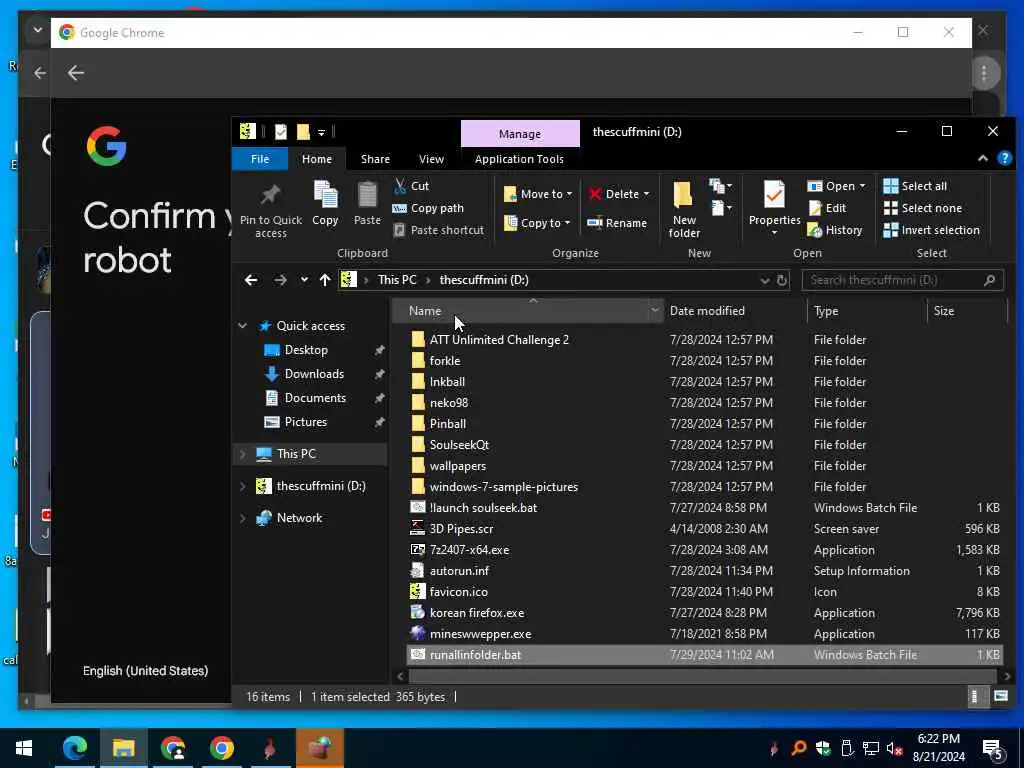Click the file list horizontal scrollbar
Viewport: 1024px width, 768px height.
tap(703, 676)
